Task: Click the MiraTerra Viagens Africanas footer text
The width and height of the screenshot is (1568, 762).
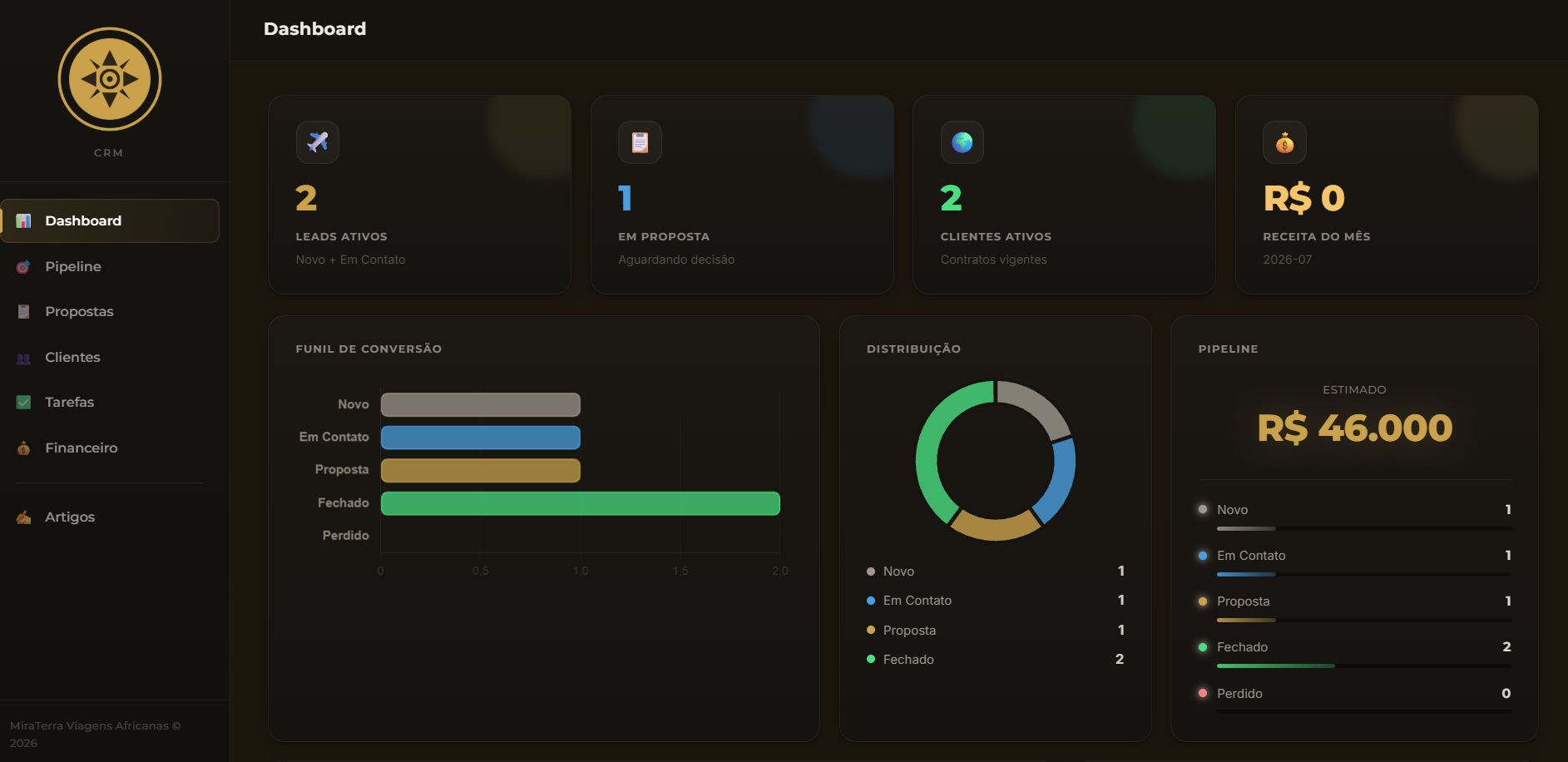Action: tap(95, 735)
